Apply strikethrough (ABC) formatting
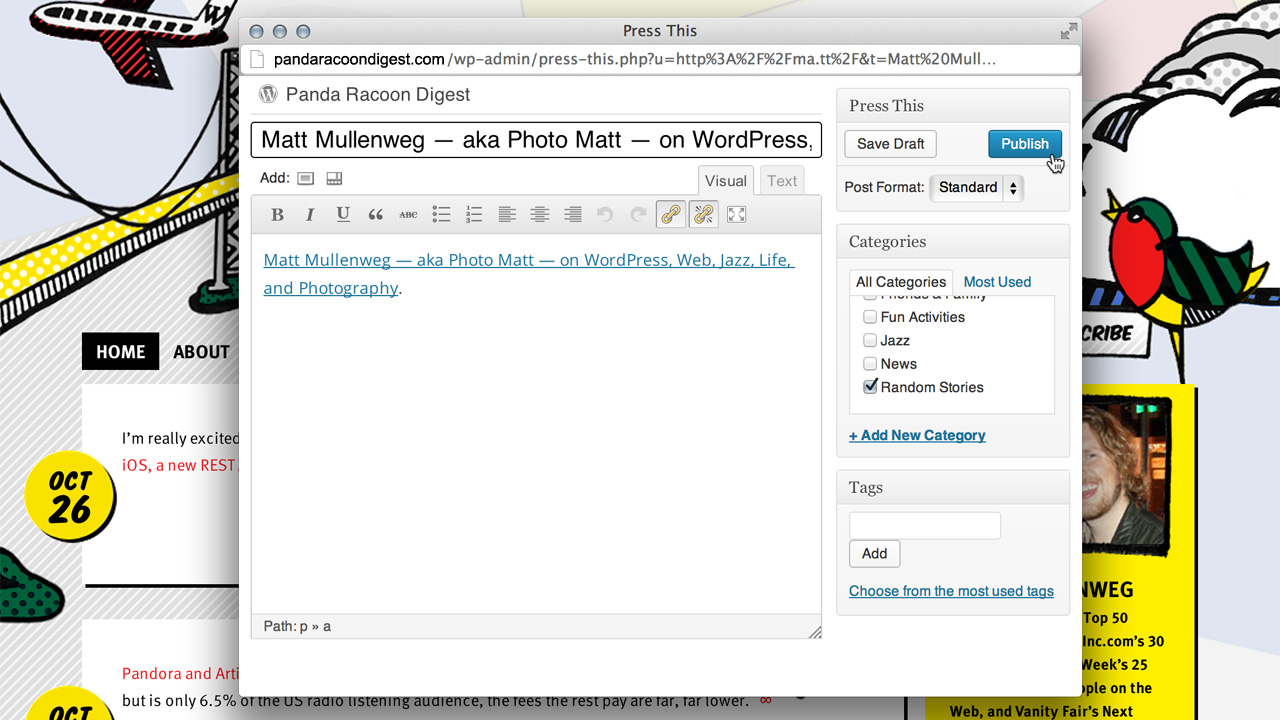Screen dimensions: 1280x720 (x=408, y=214)
